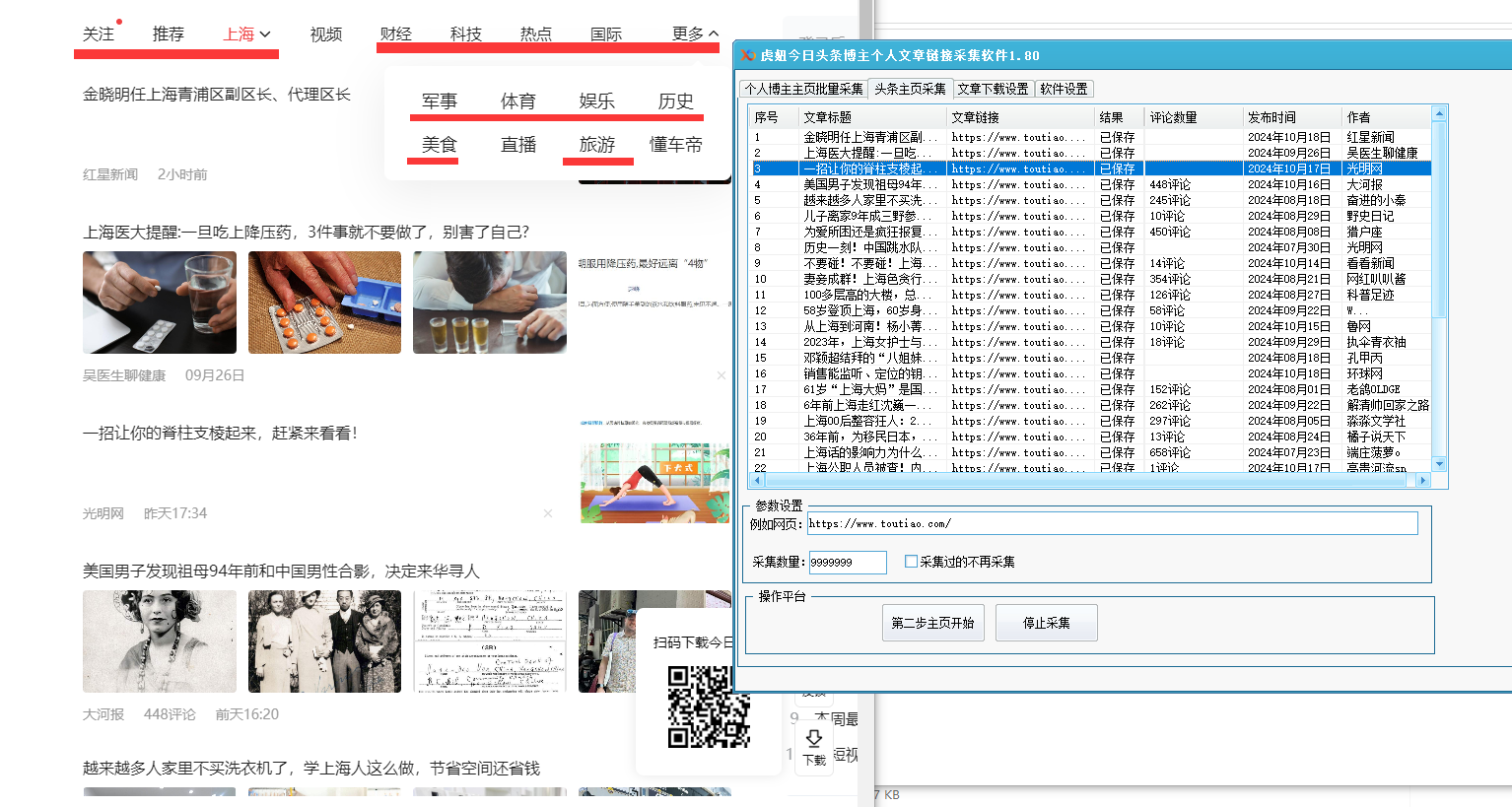Image resolution: width=1512 pixels, height=807 pixels.
Task: Click the vintage woman portrait thumbnail
Action: (x=160, y=641)
